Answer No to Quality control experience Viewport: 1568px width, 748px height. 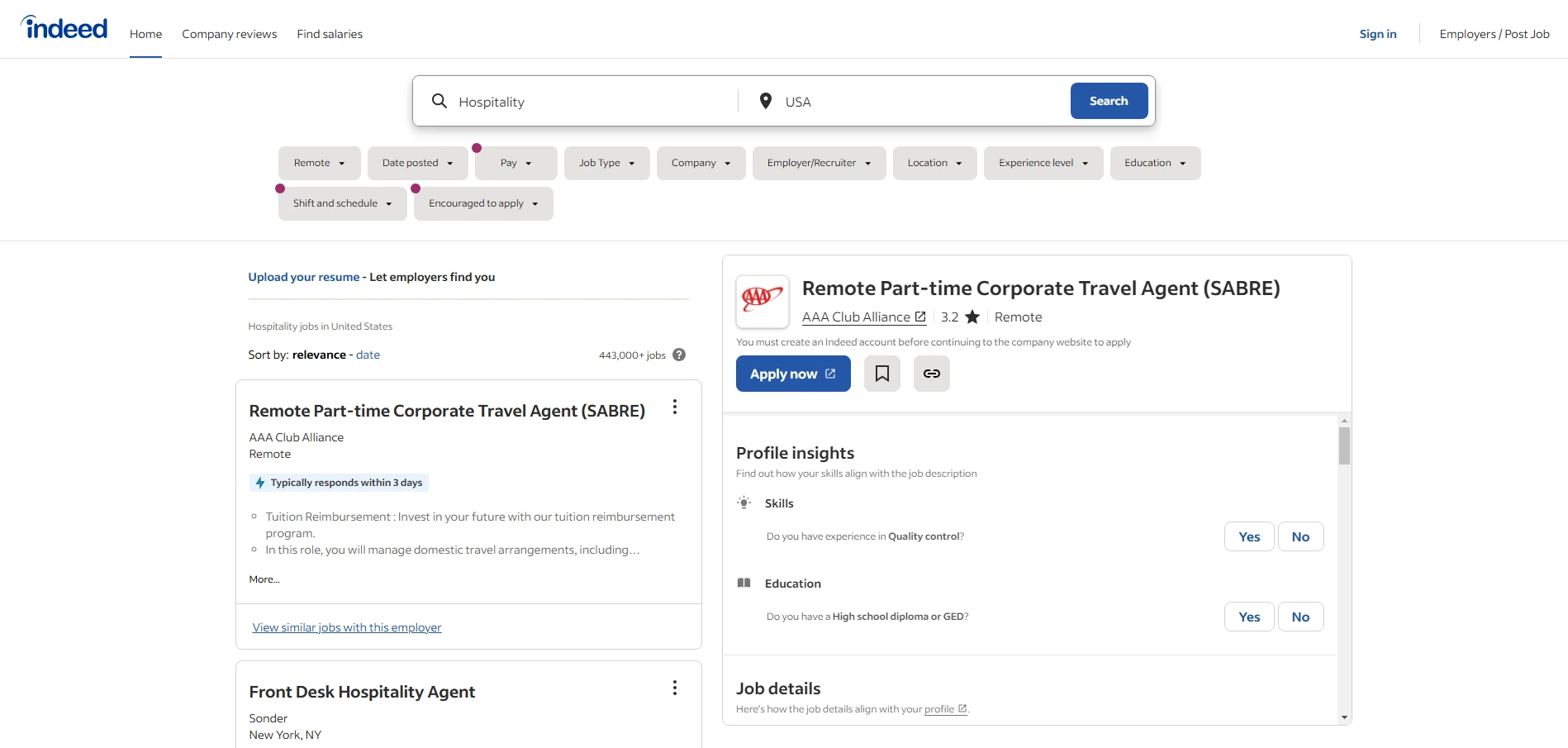(1300, 536)
